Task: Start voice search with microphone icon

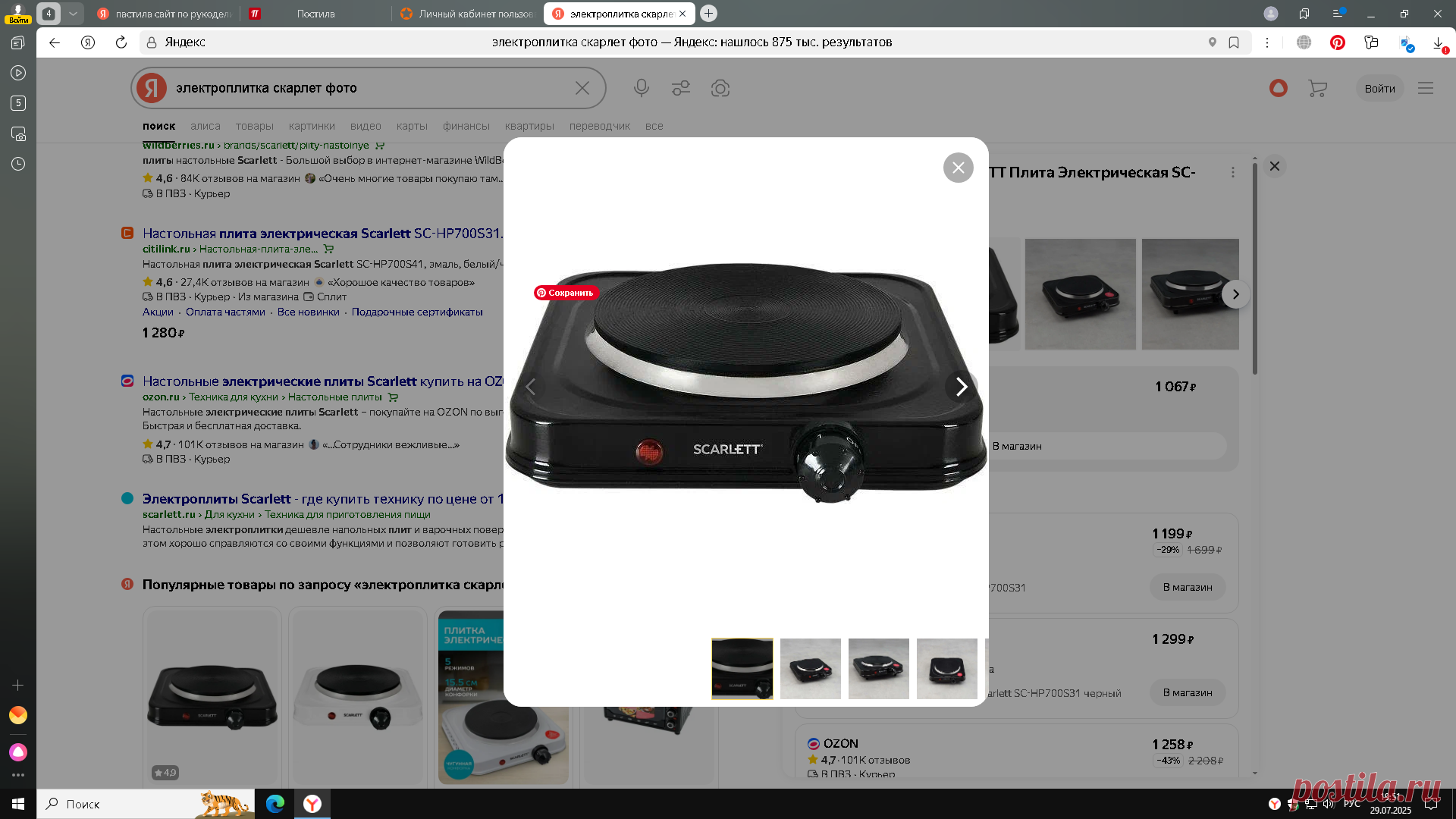Action: pos(642,88)
